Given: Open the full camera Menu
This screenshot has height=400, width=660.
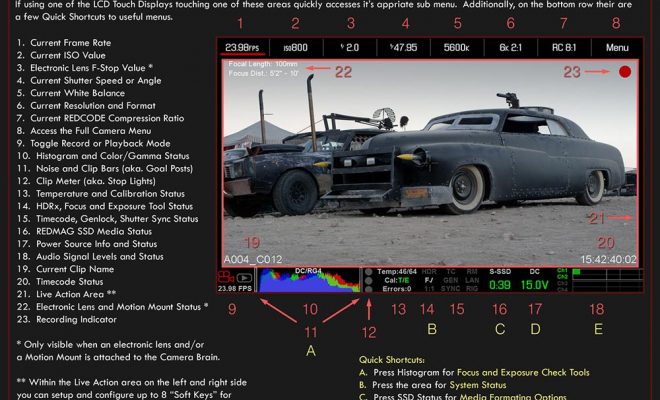Looking at the screenshot, I should 617,48.
